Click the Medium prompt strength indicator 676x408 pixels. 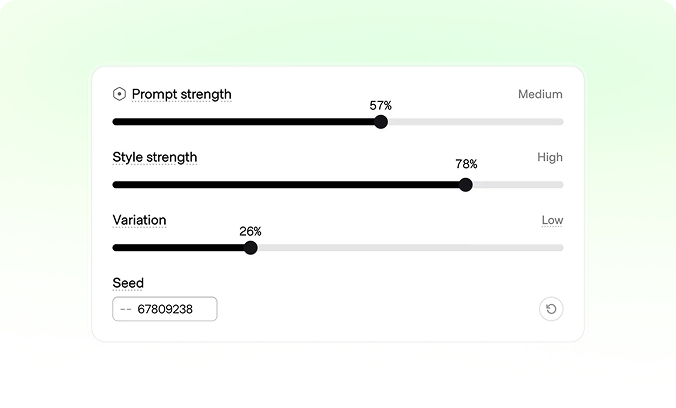[540, 94]
